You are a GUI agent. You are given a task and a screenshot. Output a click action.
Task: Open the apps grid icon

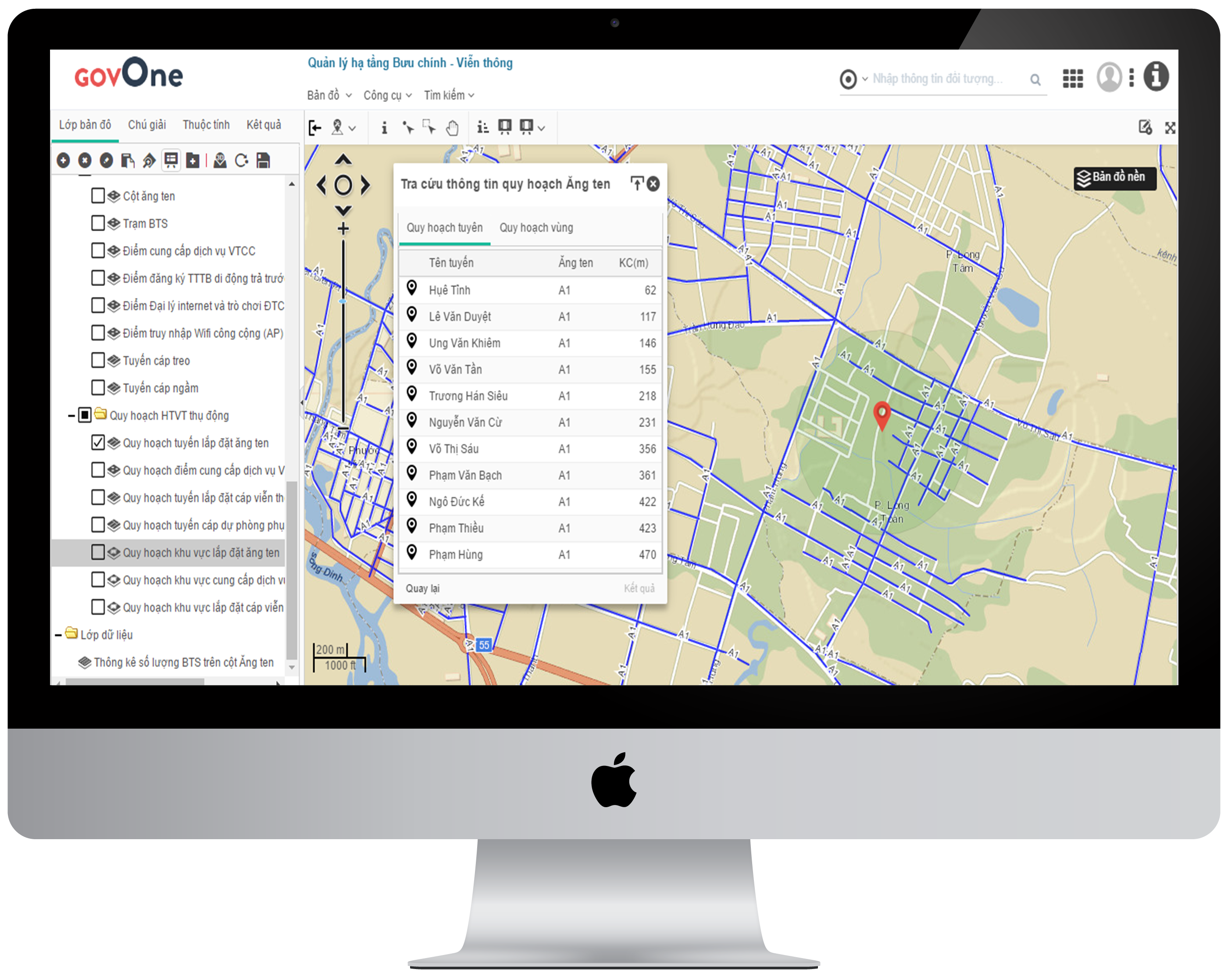click(1072, 78)
